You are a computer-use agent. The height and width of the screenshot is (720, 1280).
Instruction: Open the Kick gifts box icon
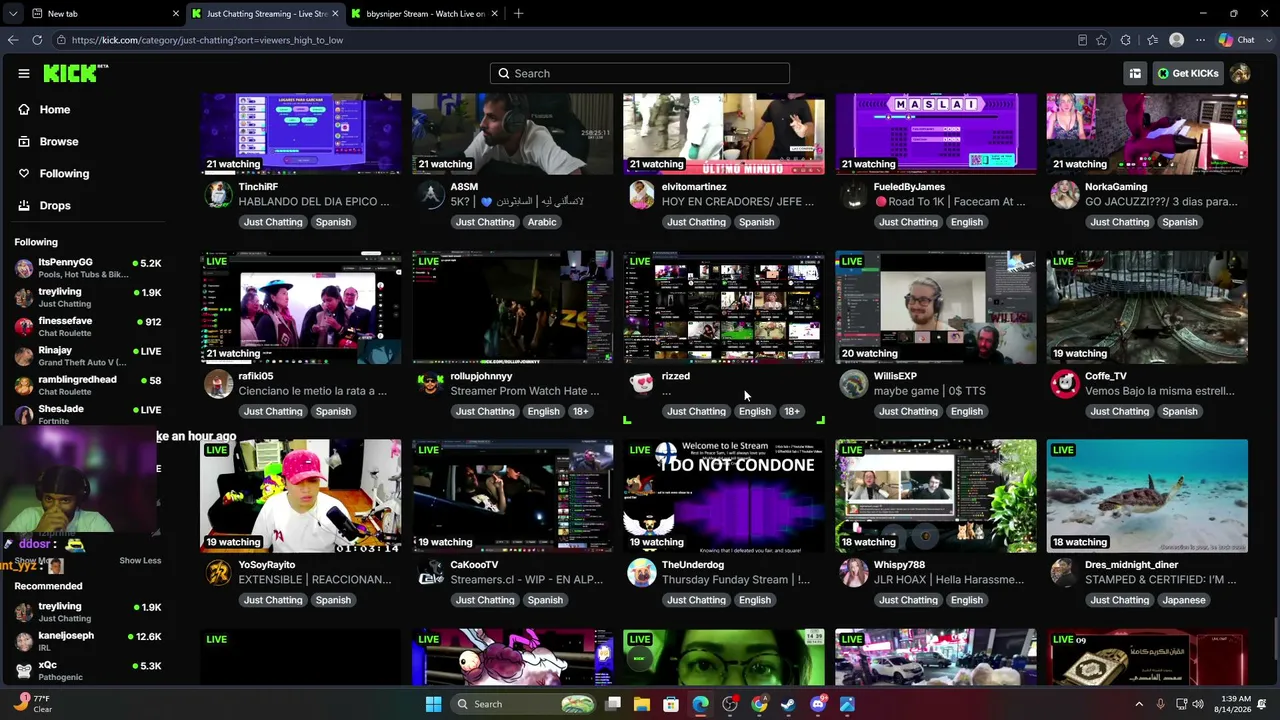tap(1135, 73)
